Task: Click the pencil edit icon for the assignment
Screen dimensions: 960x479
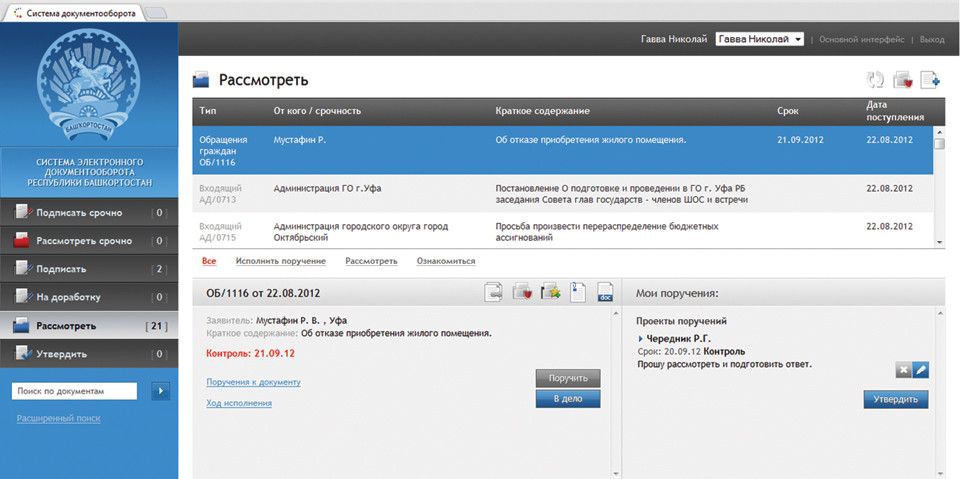Action: [x=921, y=370]
